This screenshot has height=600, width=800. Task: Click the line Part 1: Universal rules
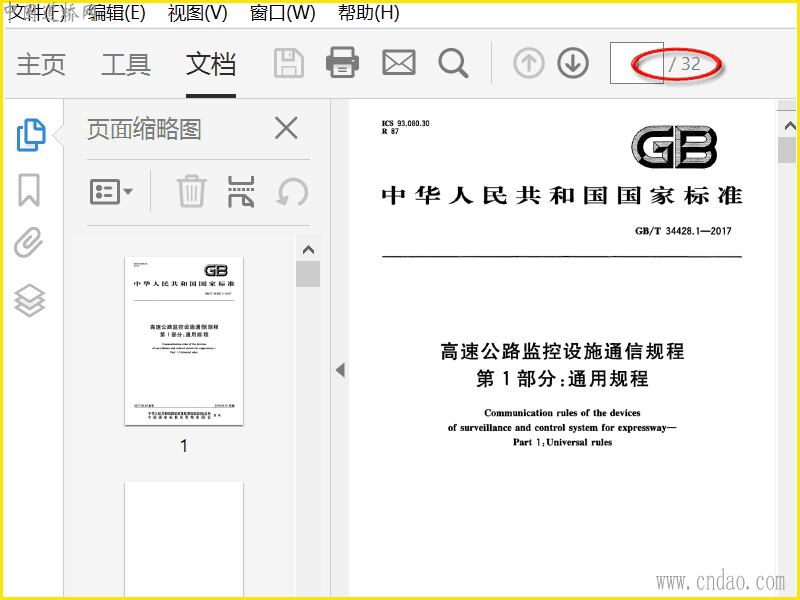click(562, 442)
